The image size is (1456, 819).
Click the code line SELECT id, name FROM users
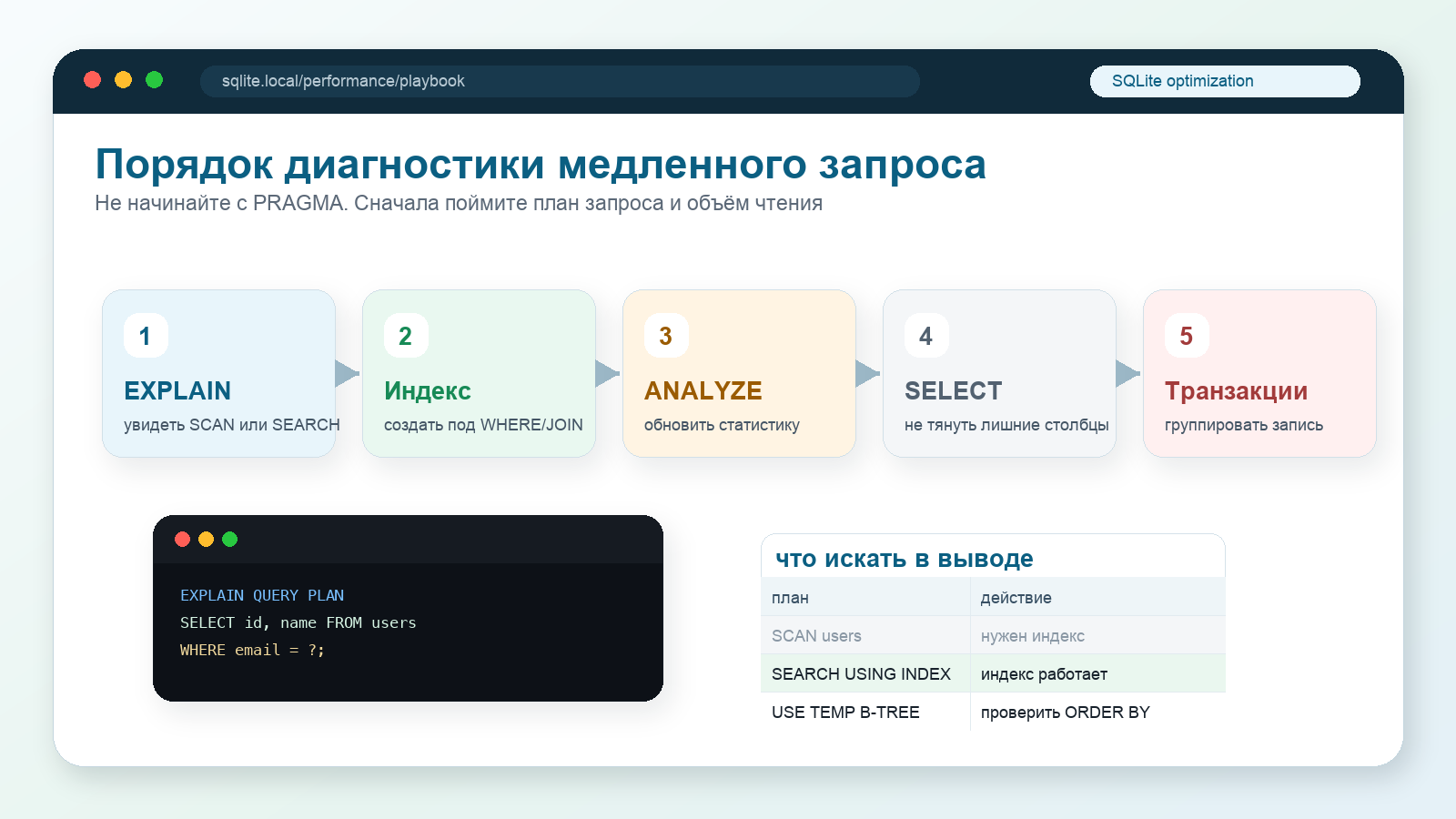(x=298, y=622)
